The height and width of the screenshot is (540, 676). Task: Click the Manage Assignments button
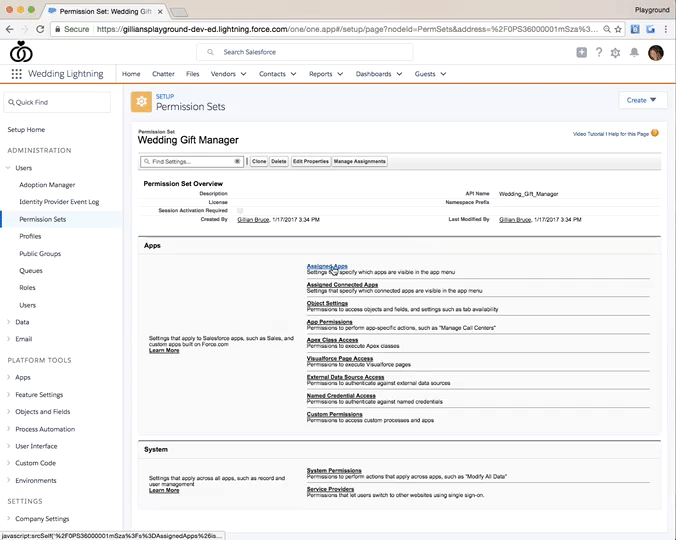click(x=360, y=161)
